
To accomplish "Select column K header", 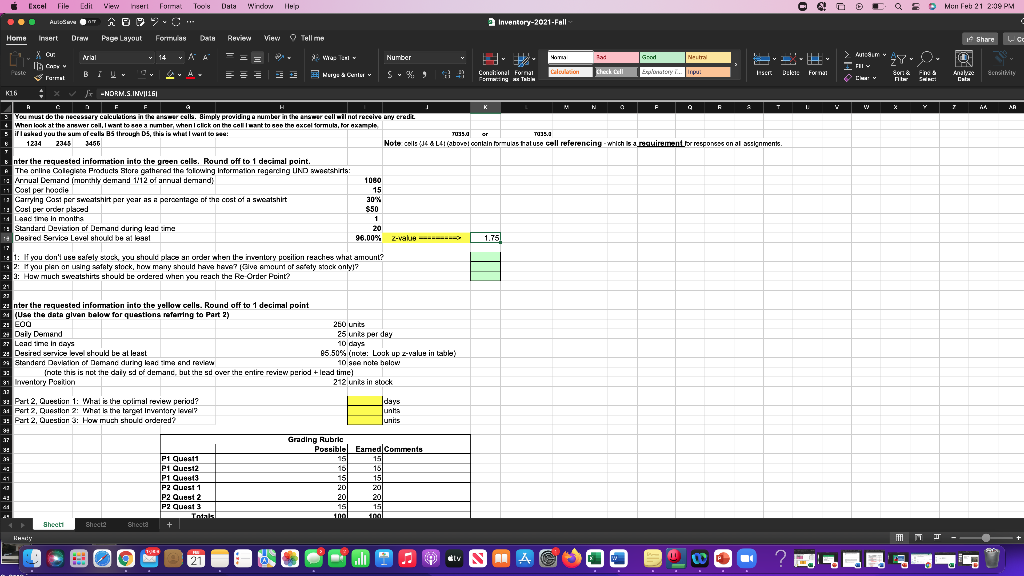I will [485, 107].
